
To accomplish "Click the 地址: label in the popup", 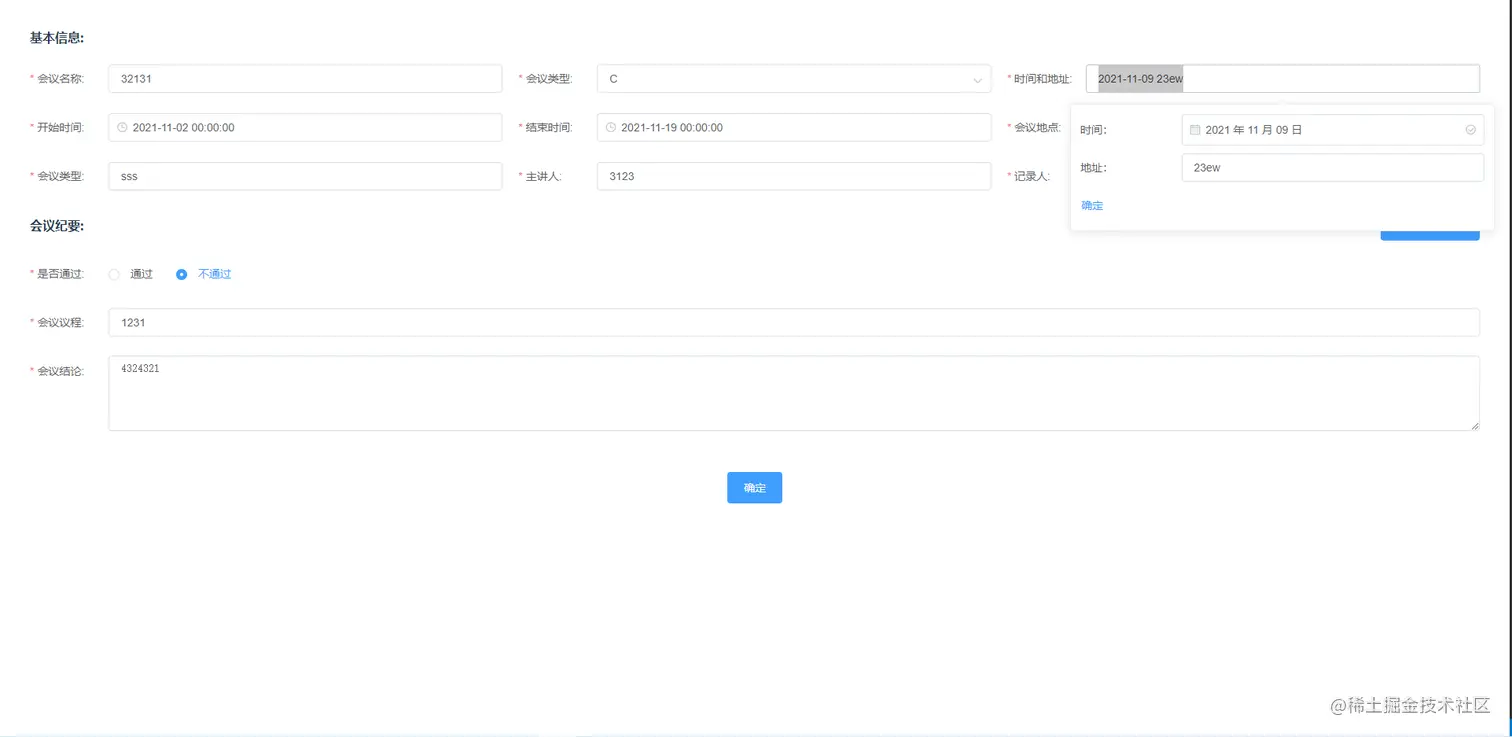I will 1093,168.
